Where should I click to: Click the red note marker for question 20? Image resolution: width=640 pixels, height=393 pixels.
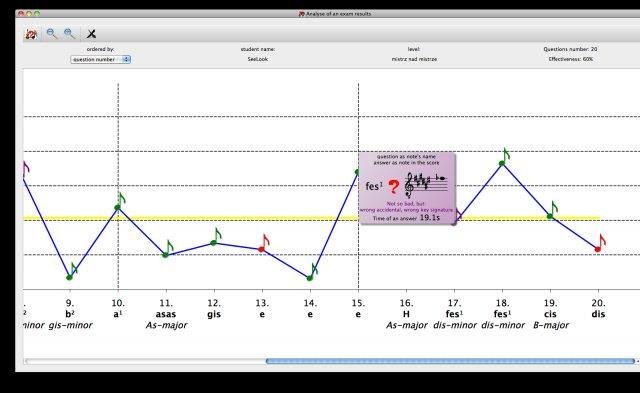coord(600,243)
